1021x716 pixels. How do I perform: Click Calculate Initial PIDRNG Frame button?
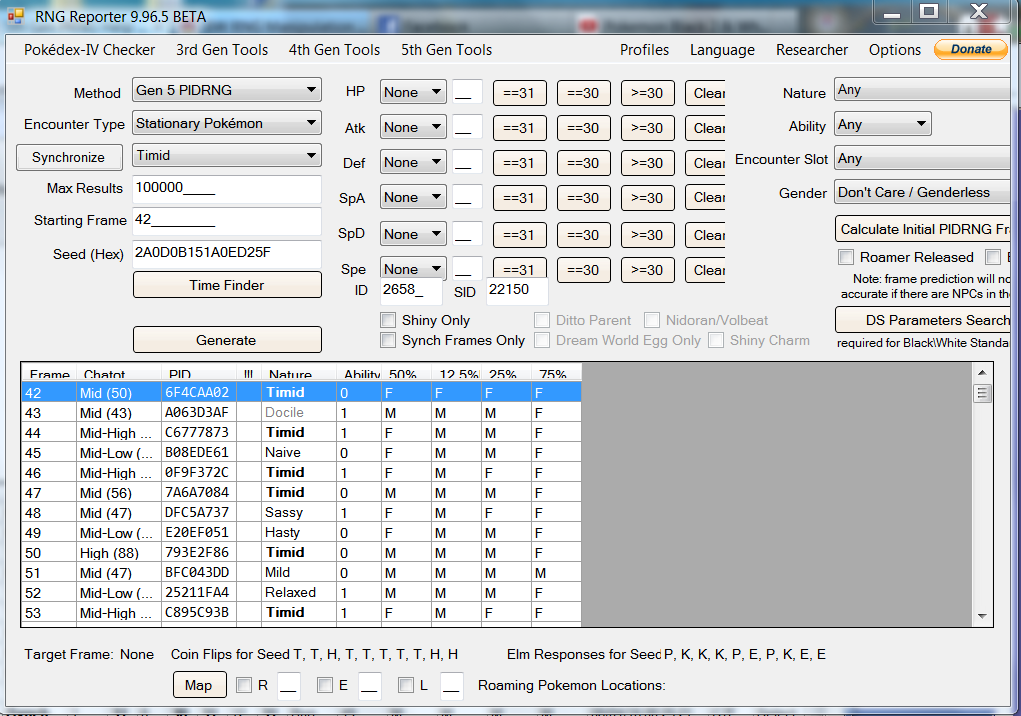click(923, 229)
